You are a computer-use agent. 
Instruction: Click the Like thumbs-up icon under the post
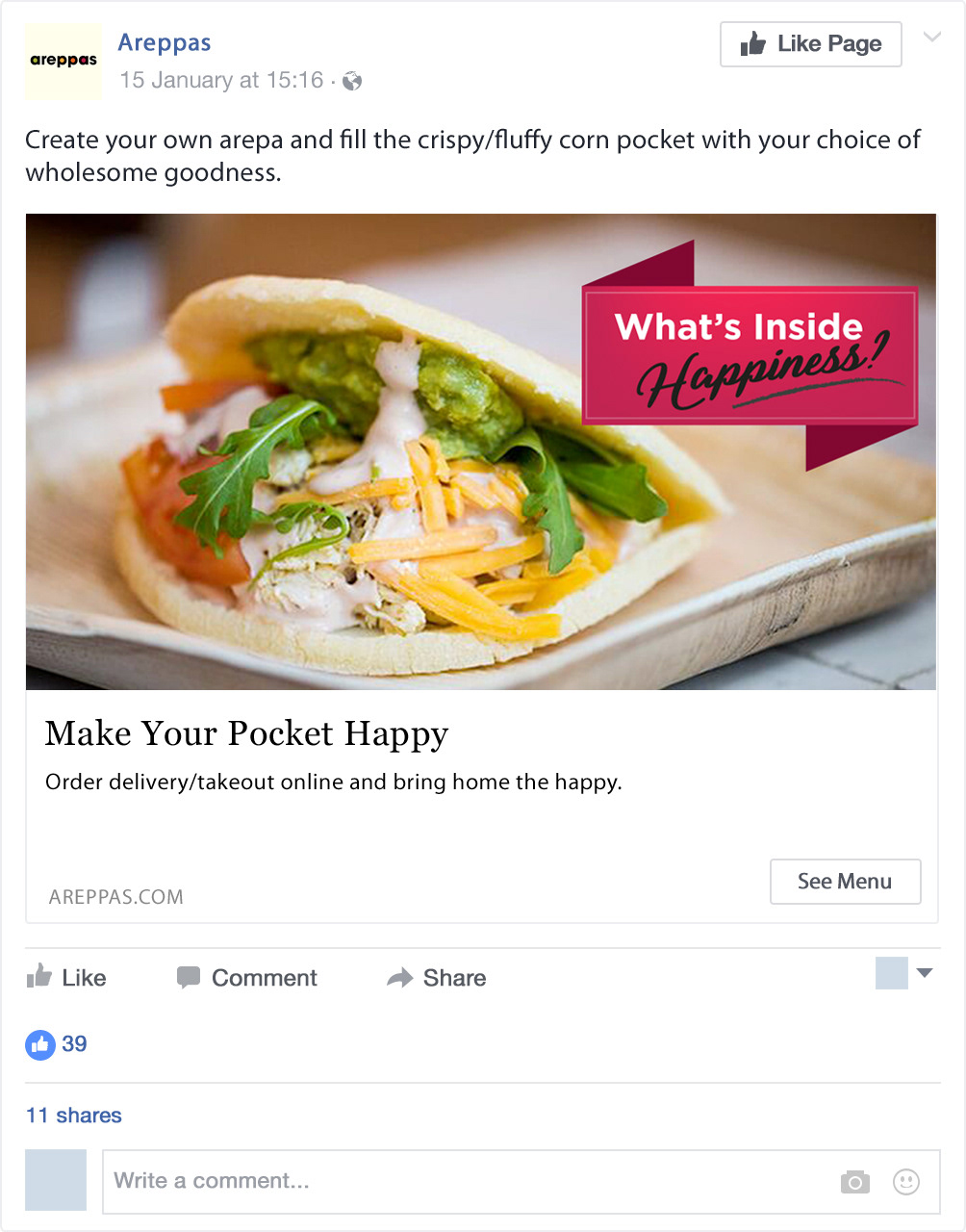[x=39, y=976]
